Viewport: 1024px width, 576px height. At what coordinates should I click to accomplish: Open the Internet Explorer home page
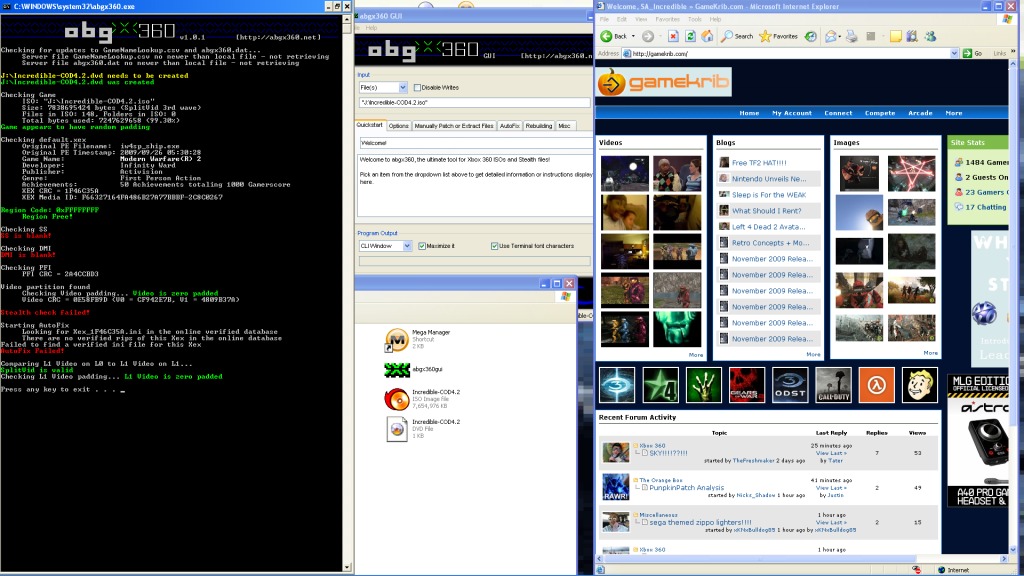point(707,37)
